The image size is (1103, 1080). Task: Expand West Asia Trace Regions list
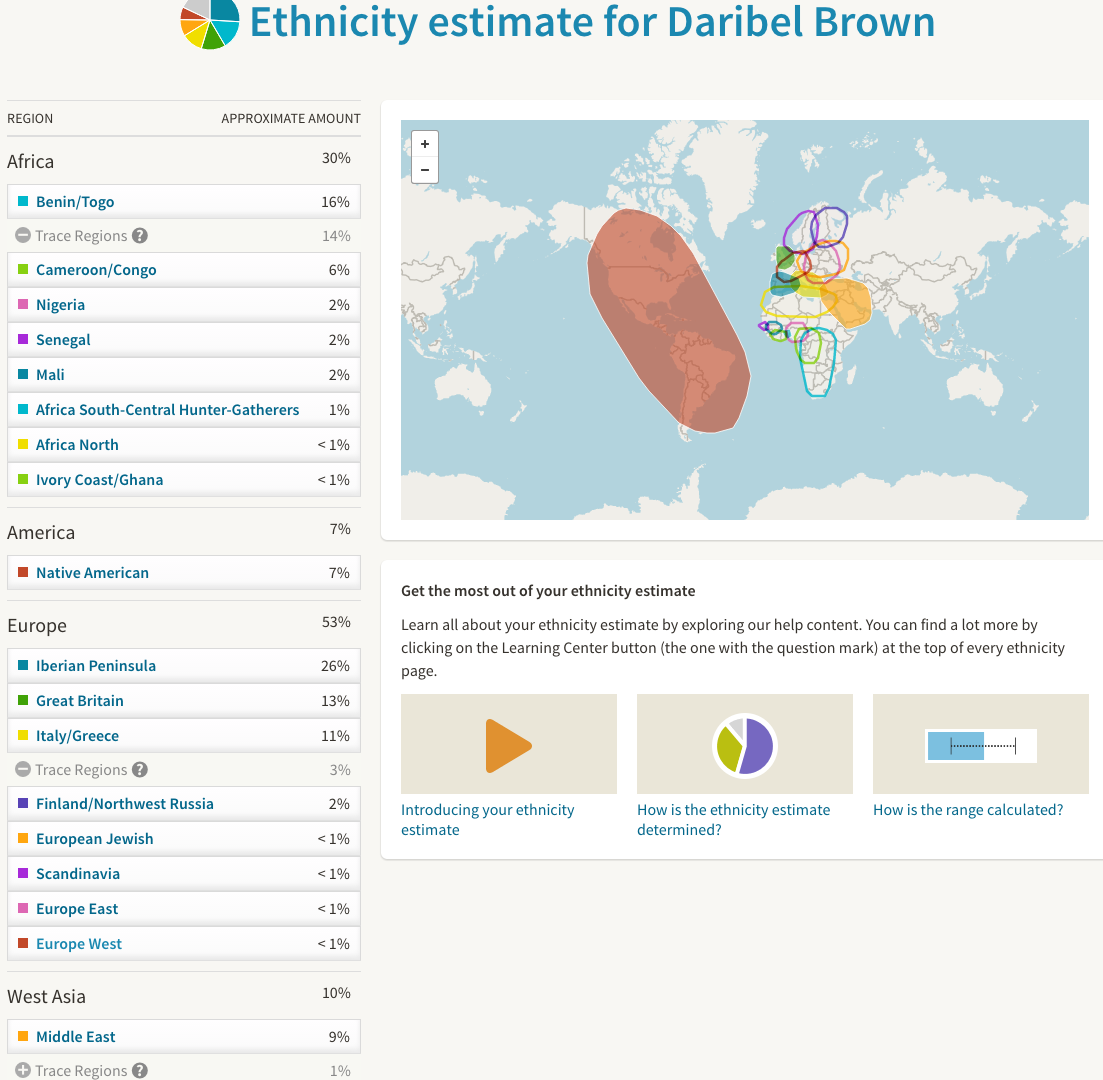[23, 1070]
